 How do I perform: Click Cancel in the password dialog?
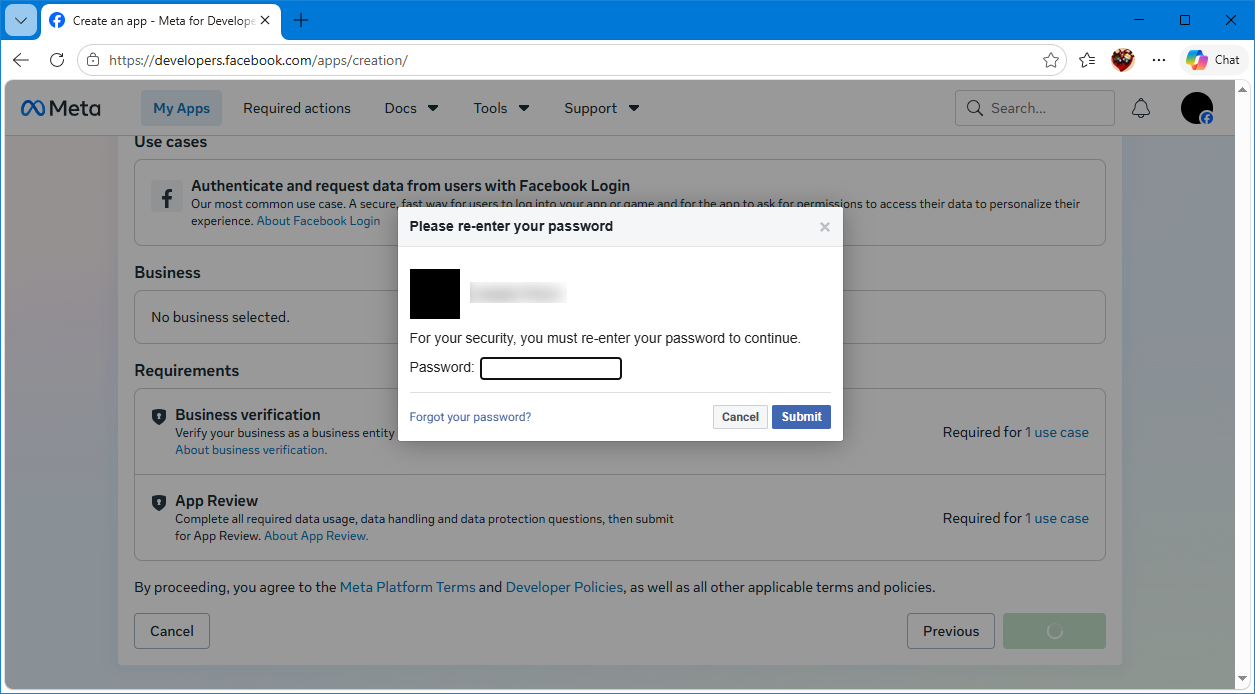(740, 417)
